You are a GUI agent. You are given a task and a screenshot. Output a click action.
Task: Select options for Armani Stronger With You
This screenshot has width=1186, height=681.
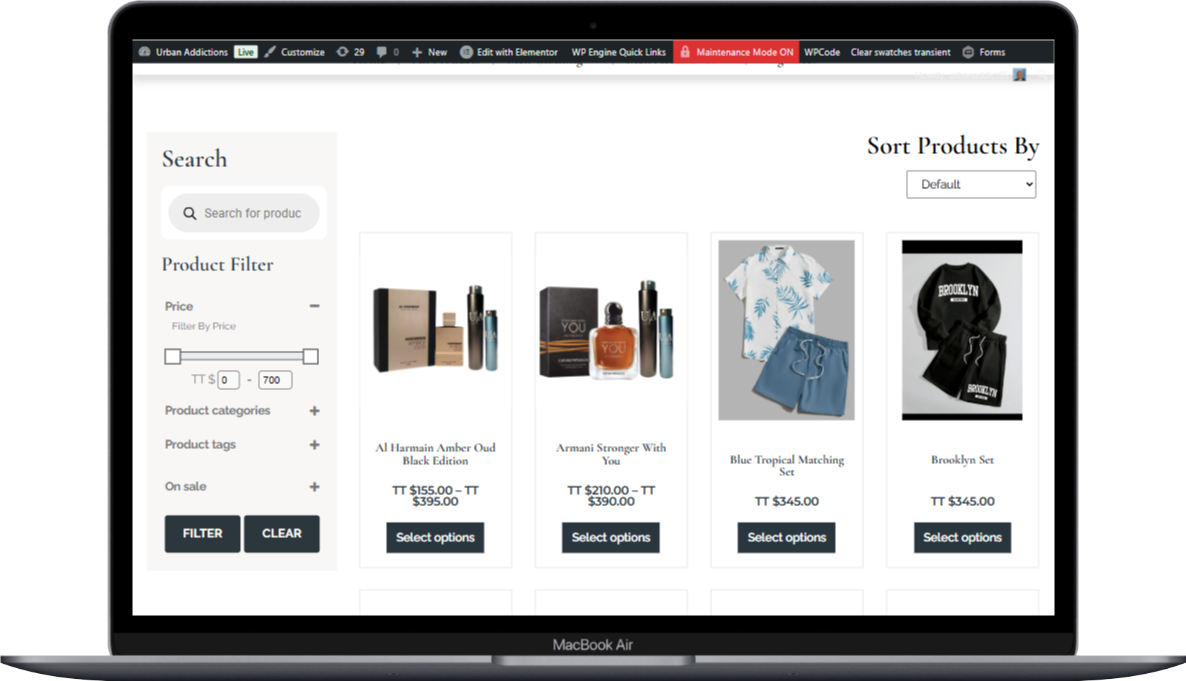pyautogui.click(x=611, y=537)
